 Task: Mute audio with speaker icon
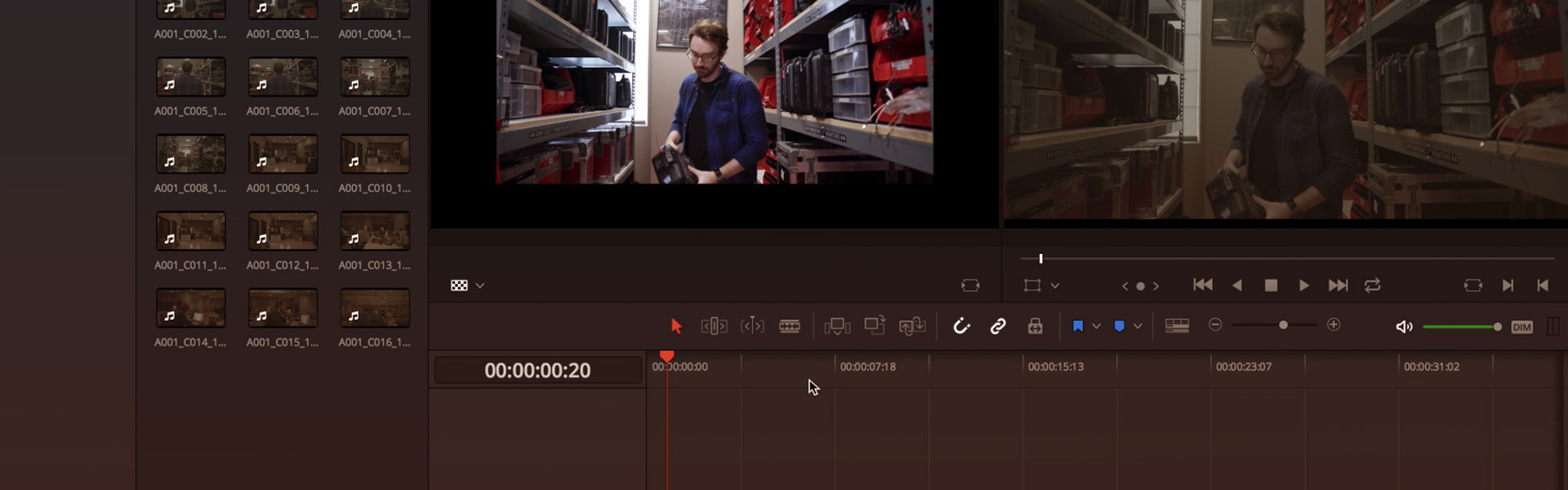[x=1404, y=327]
